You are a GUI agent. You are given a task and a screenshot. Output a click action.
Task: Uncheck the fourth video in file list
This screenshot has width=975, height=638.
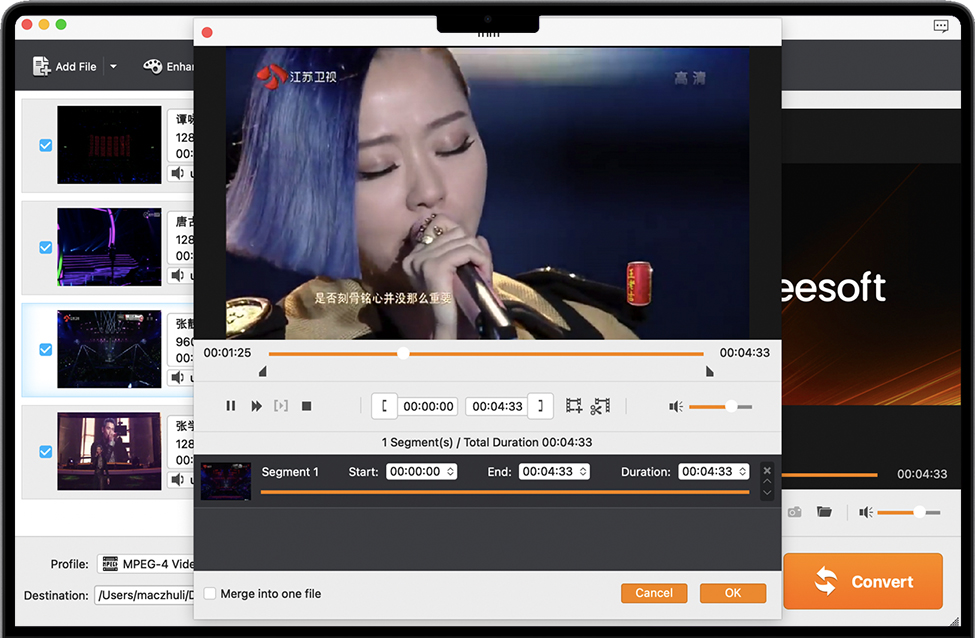click(x=45, y=452)
